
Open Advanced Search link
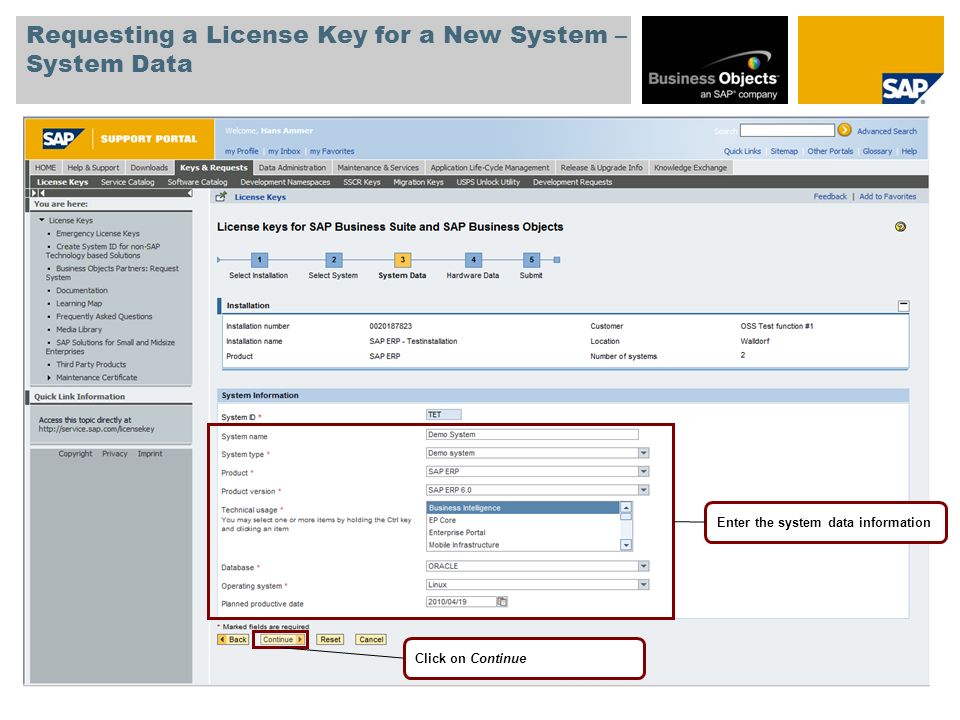pyautogui.click(x=887, y=131)
